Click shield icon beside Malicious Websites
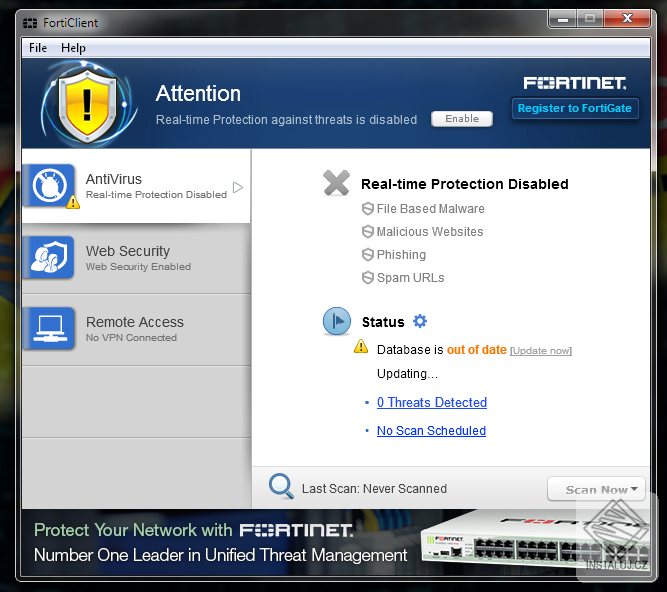This screenshot has width=667, height=592. click(368, 232)
